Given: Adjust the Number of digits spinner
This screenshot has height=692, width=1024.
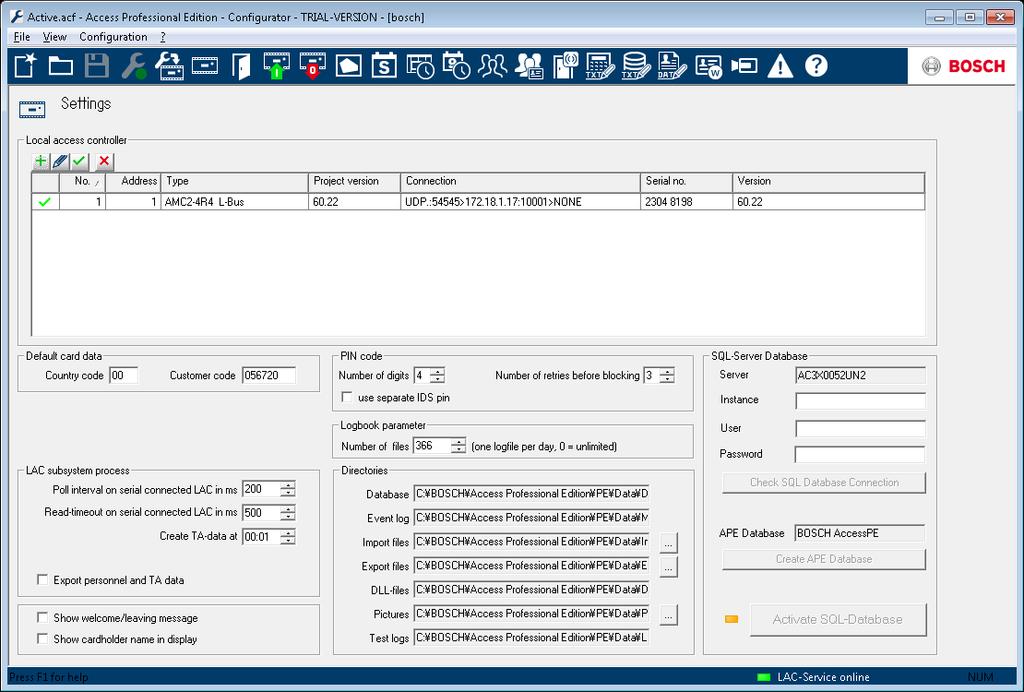Looking at the screenshot, I should tap(438, 375).
